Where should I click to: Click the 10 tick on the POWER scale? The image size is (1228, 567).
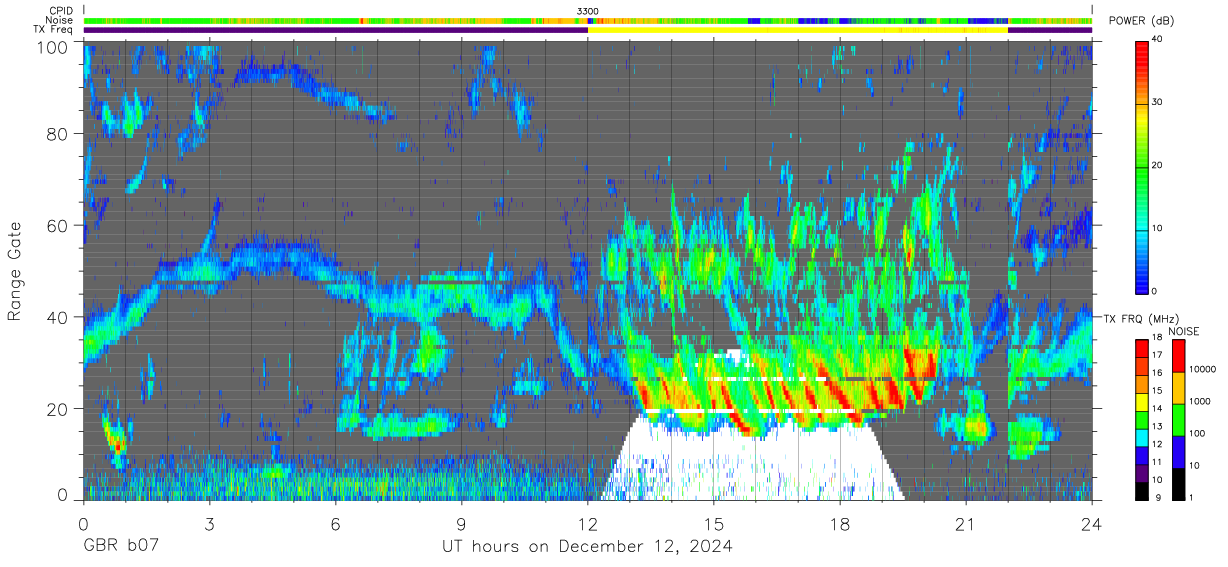[1156, 228]
